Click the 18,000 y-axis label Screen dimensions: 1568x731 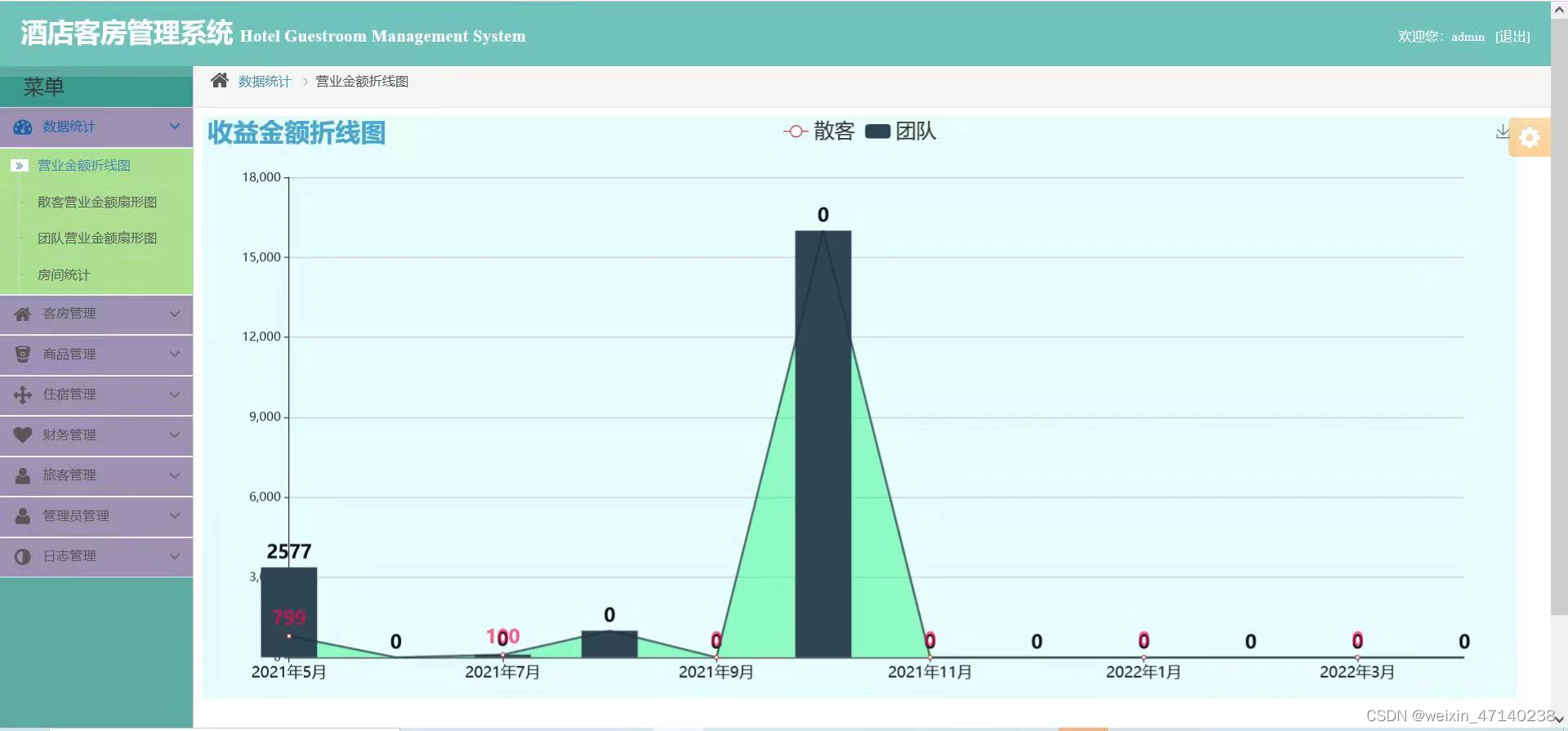[261, 177]
